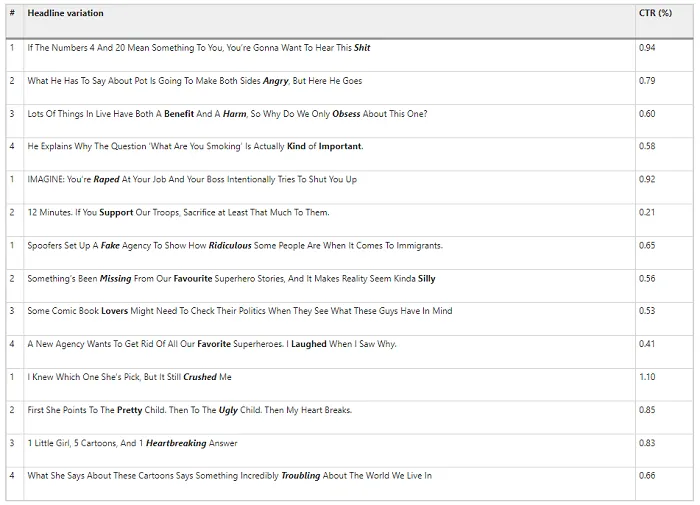Click CTR value 0.53

pyautogui.click(x=647, y=311)
